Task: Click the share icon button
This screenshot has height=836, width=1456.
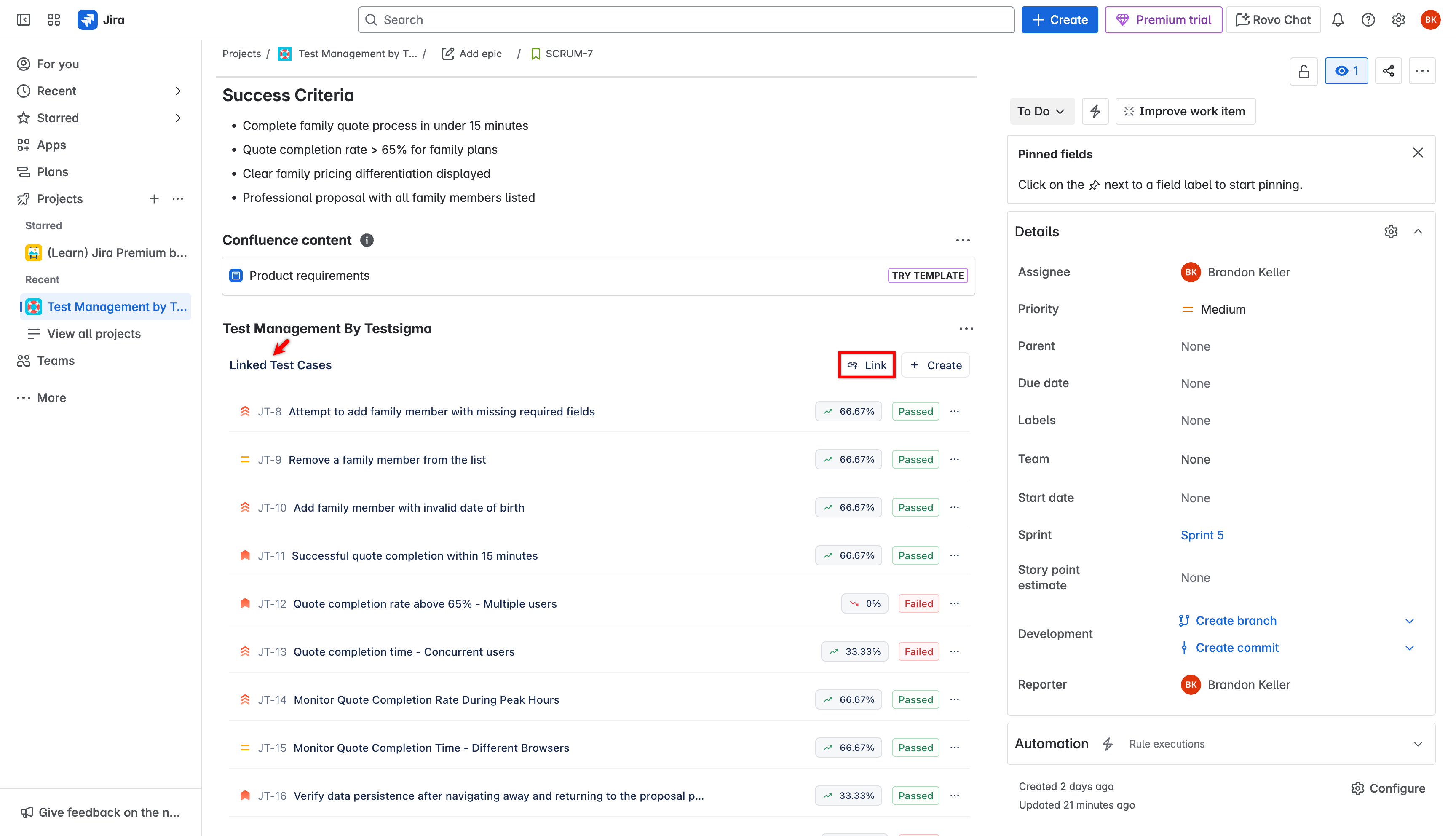Action: point(1388,71)
